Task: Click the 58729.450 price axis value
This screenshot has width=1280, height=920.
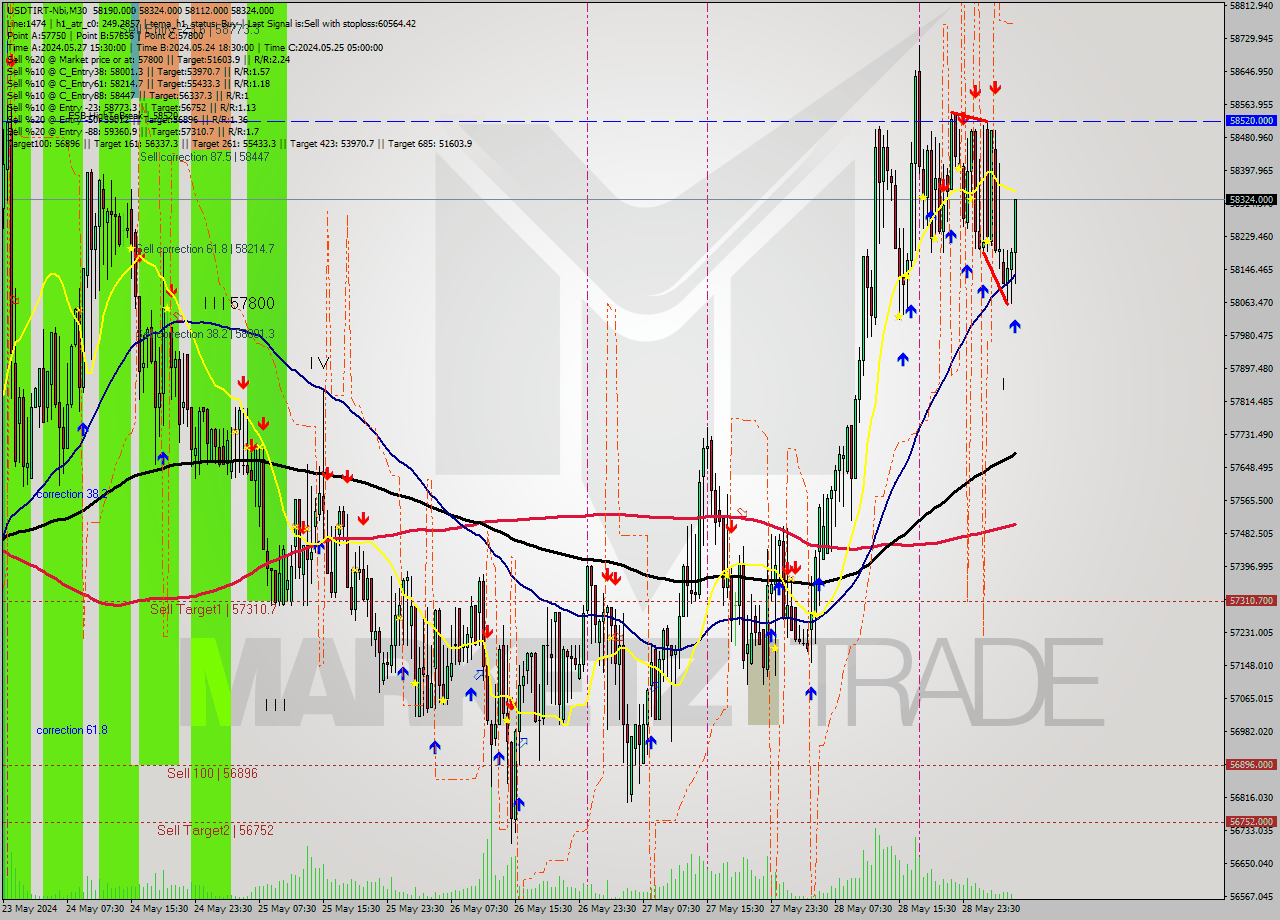Action: (1251, 38)
